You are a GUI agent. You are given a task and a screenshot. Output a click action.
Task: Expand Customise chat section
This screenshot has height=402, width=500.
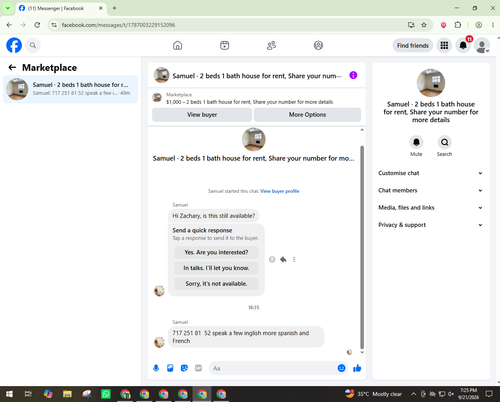pyautogui.click(x=431, y=173)
